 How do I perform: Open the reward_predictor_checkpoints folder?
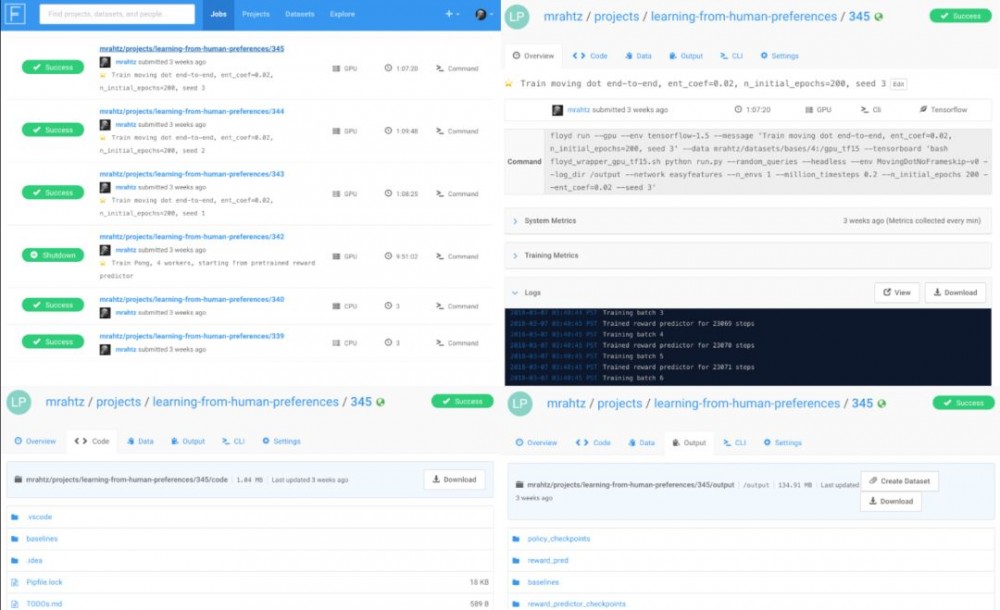pos(577,604)
